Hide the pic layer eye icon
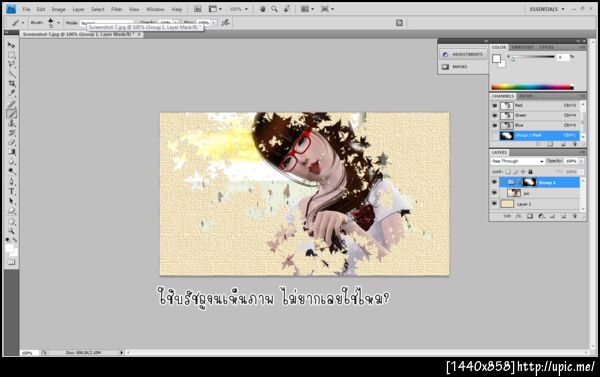The width and height of the screenshot is (600, 377). pos(494,193)
